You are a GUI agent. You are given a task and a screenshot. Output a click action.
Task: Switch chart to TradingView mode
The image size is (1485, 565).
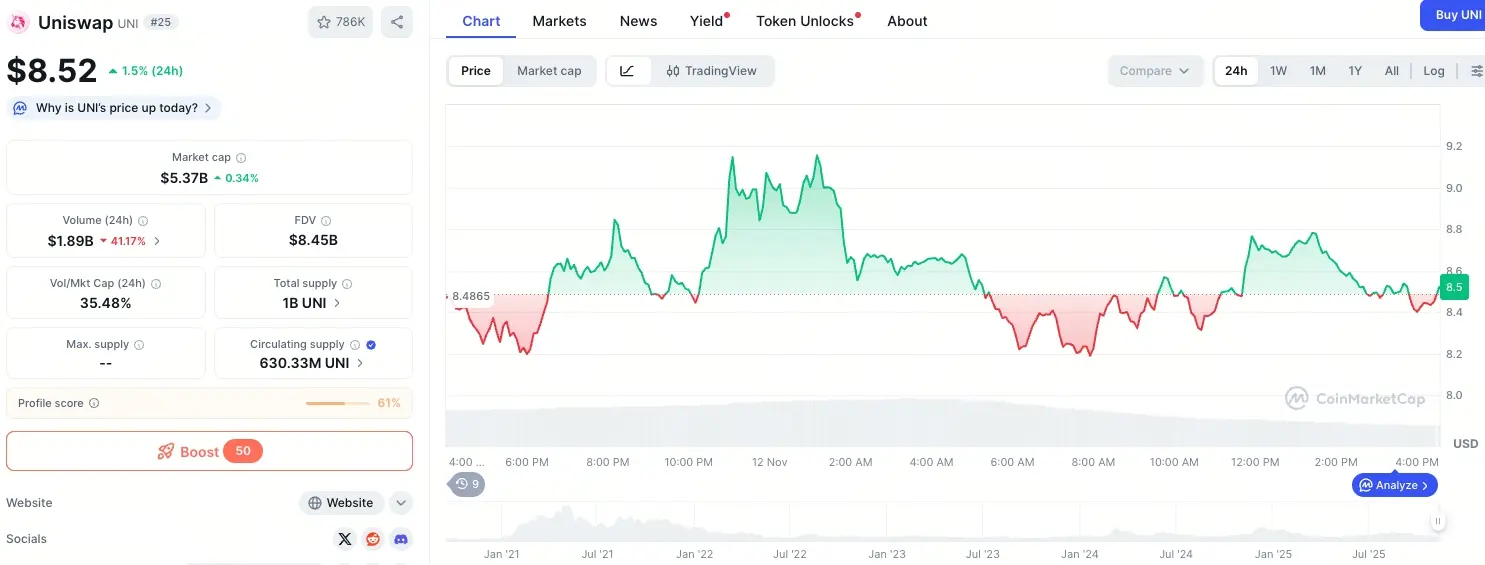click(712, 71)
